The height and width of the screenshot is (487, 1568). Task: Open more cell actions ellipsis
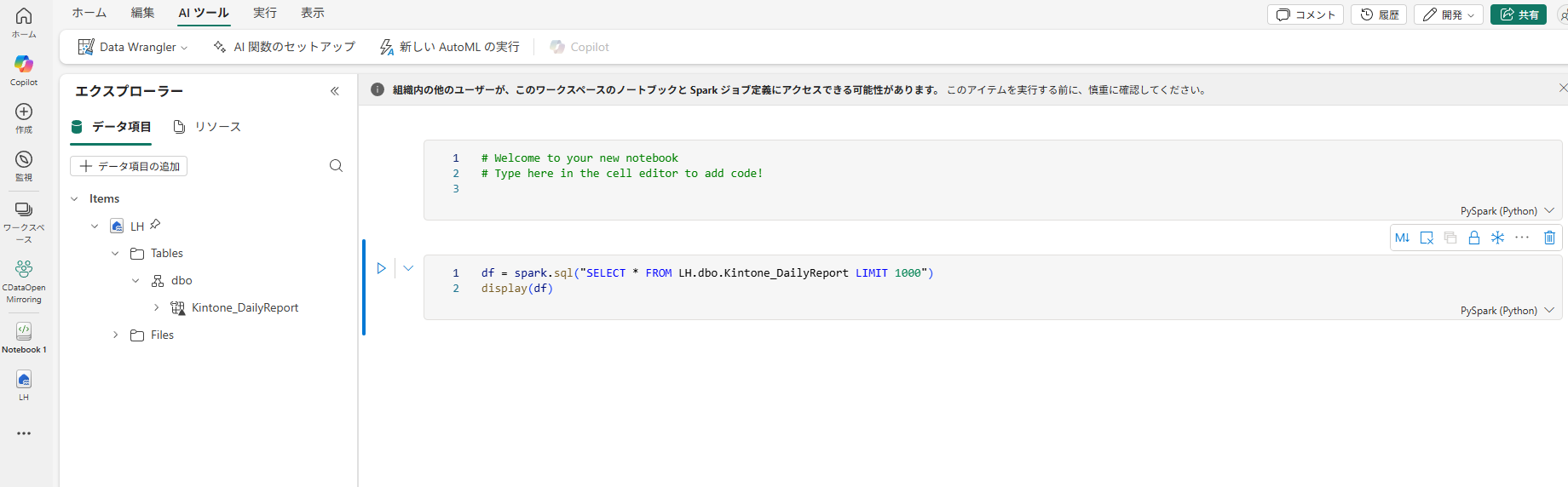[x=1522, y=238]
